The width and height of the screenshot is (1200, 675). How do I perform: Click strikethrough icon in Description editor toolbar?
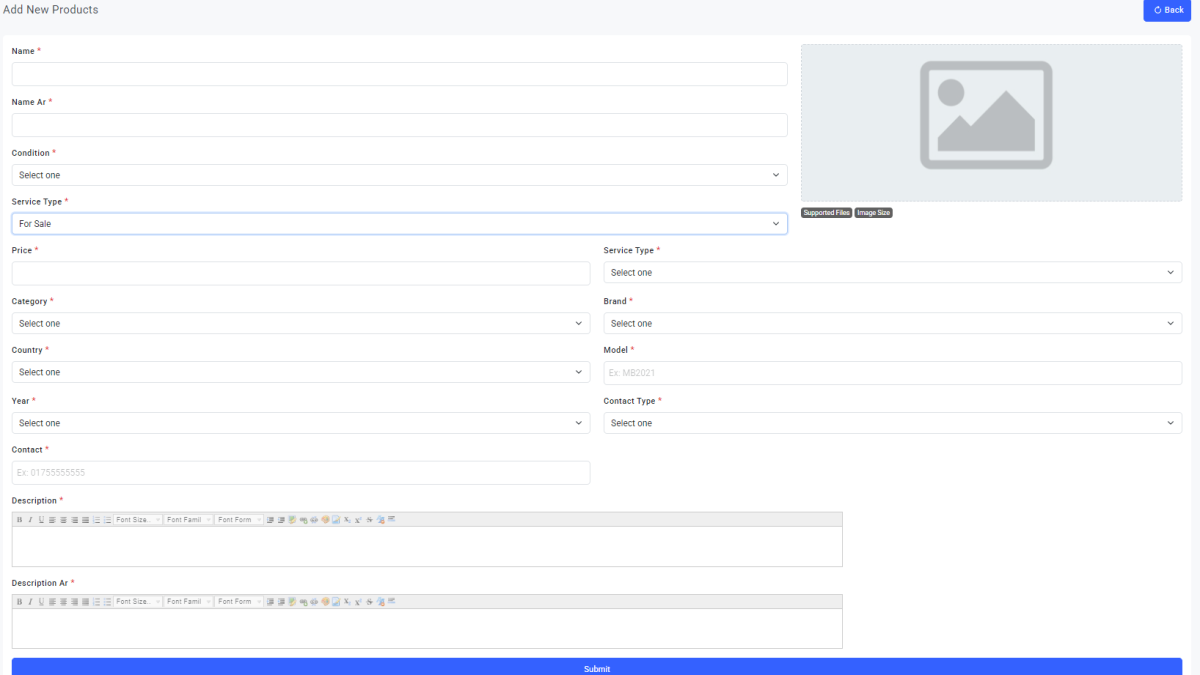[369, 520]
